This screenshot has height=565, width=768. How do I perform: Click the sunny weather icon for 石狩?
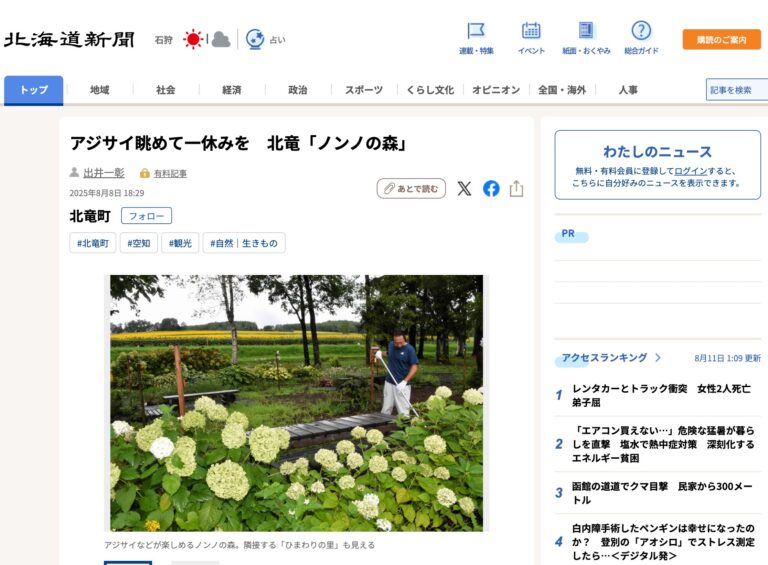[x=193, y=39]
